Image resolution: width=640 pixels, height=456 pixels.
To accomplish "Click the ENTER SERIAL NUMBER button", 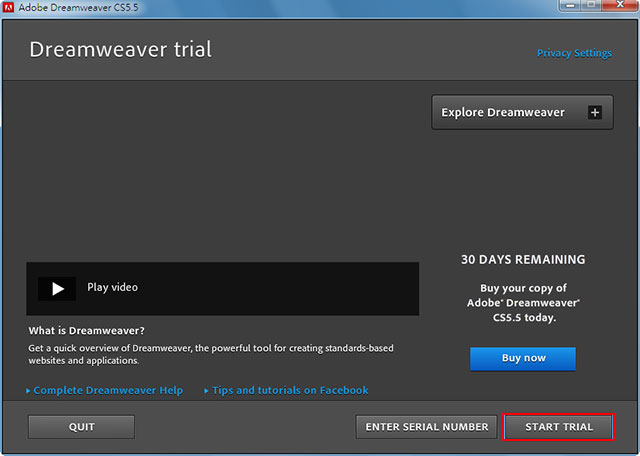I will (x=427, y=427).
